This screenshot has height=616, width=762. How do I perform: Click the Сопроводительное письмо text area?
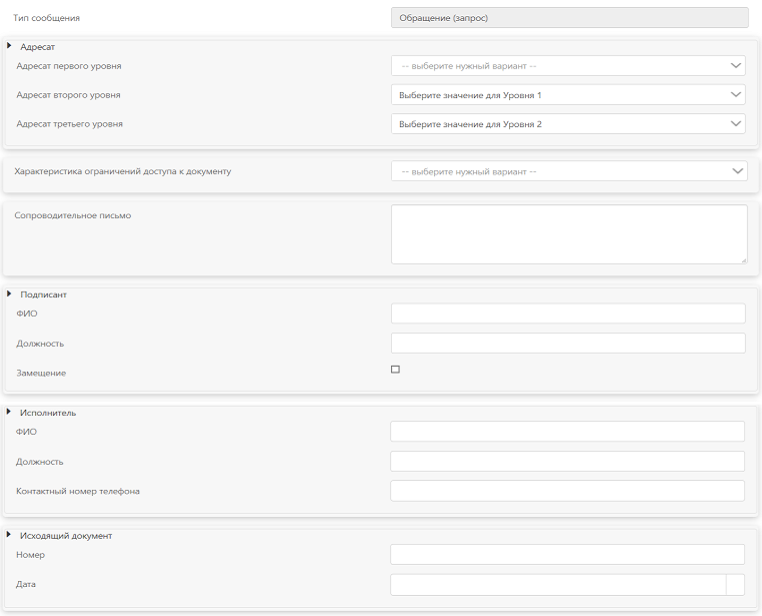click(568, 234)
